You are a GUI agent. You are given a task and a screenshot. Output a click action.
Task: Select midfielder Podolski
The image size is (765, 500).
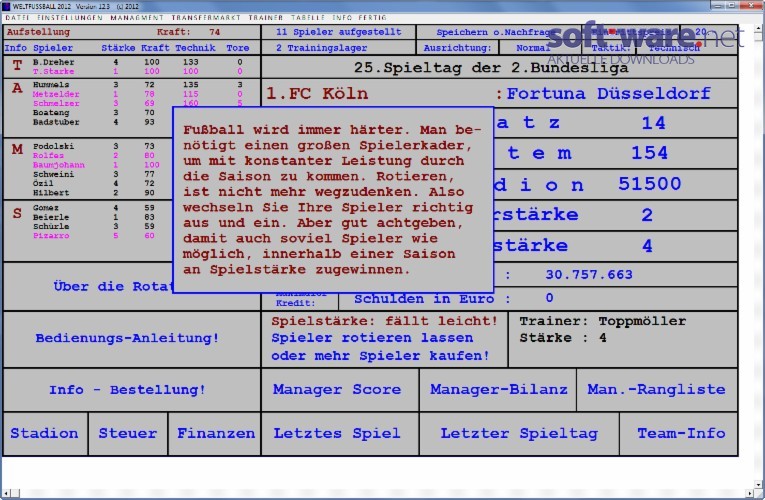(x=54, y=146)
